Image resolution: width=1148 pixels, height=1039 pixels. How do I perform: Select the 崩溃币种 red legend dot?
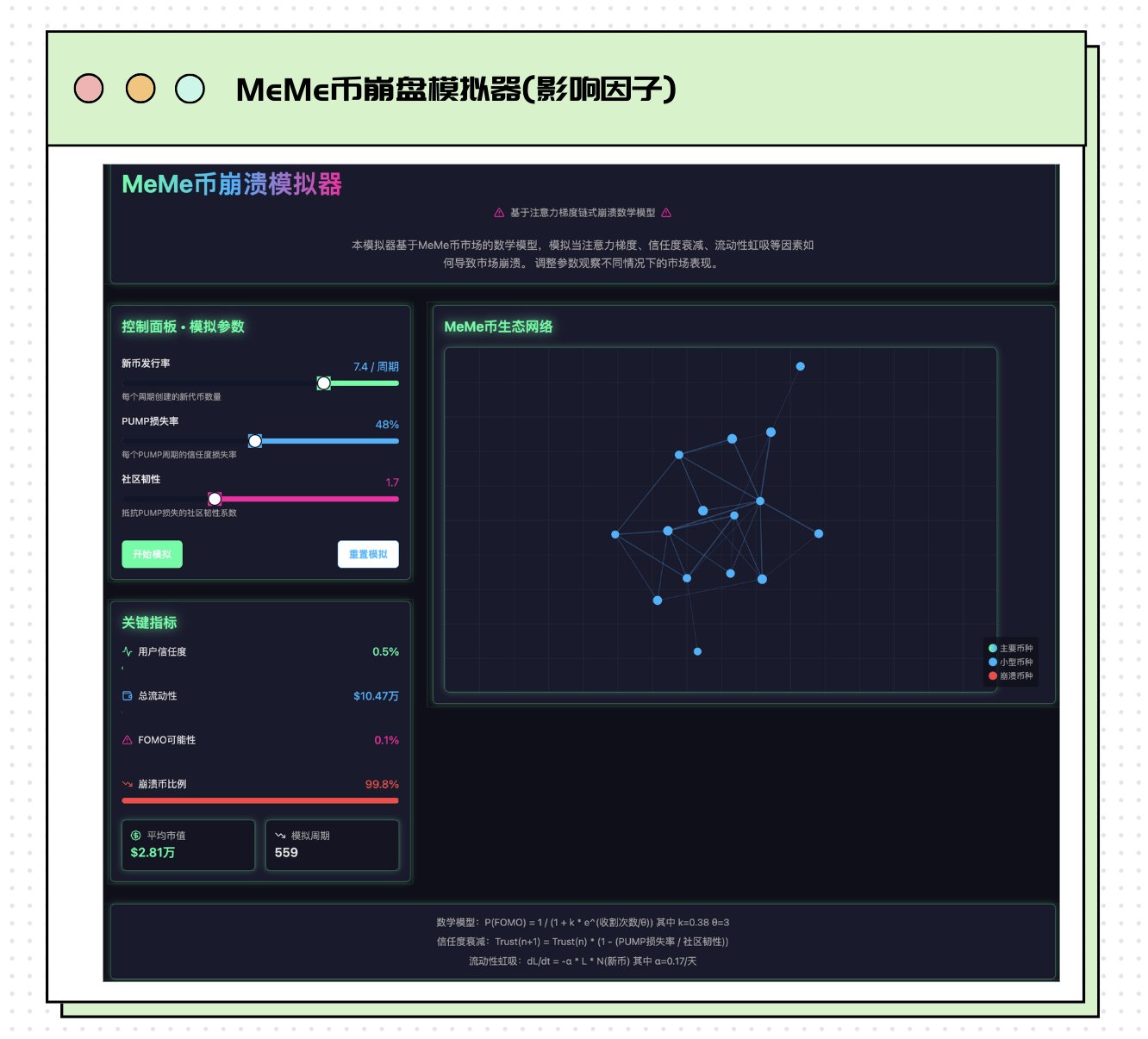(x=993, y=675)
